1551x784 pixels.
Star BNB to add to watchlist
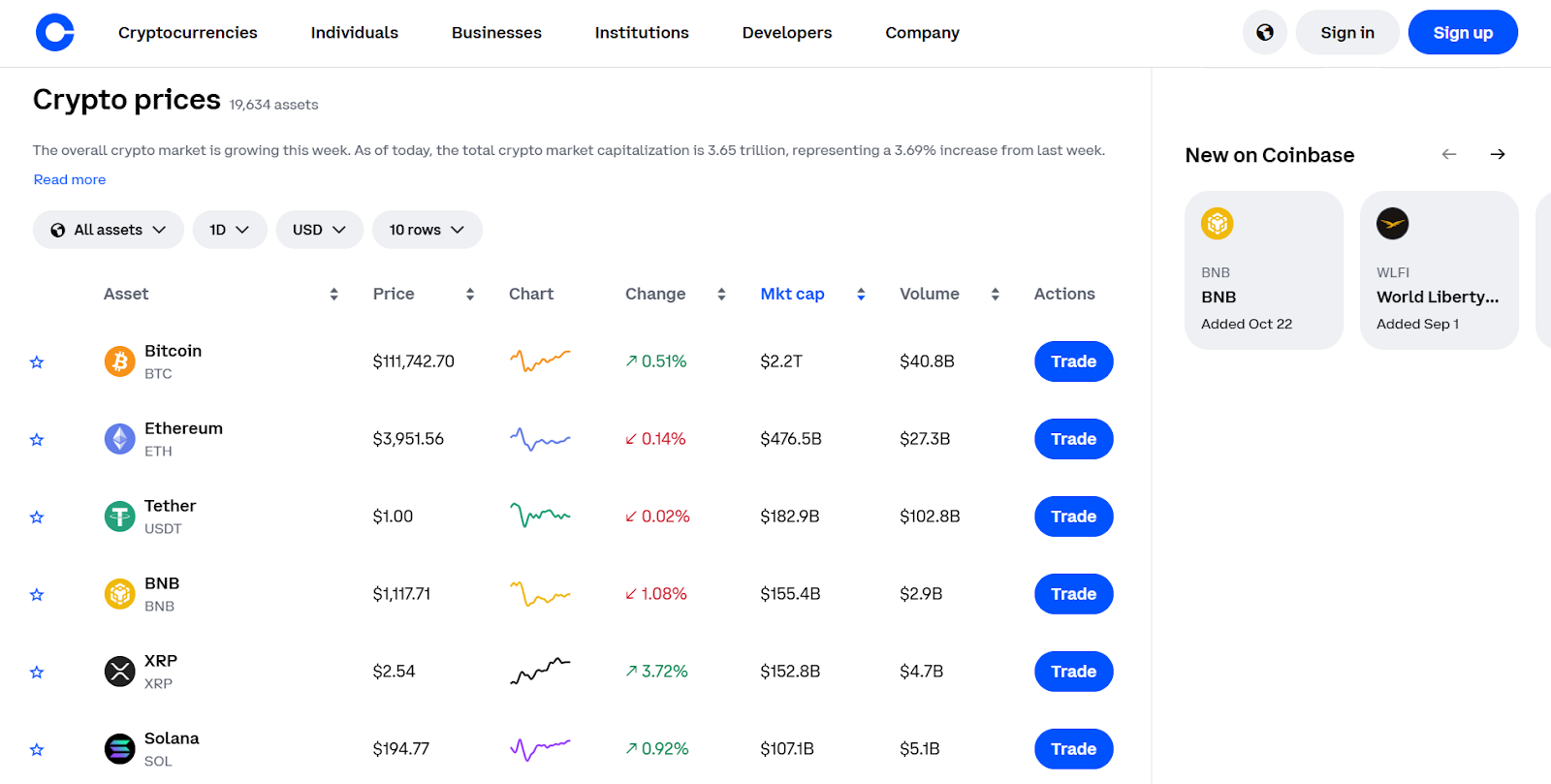pos(37,594)
